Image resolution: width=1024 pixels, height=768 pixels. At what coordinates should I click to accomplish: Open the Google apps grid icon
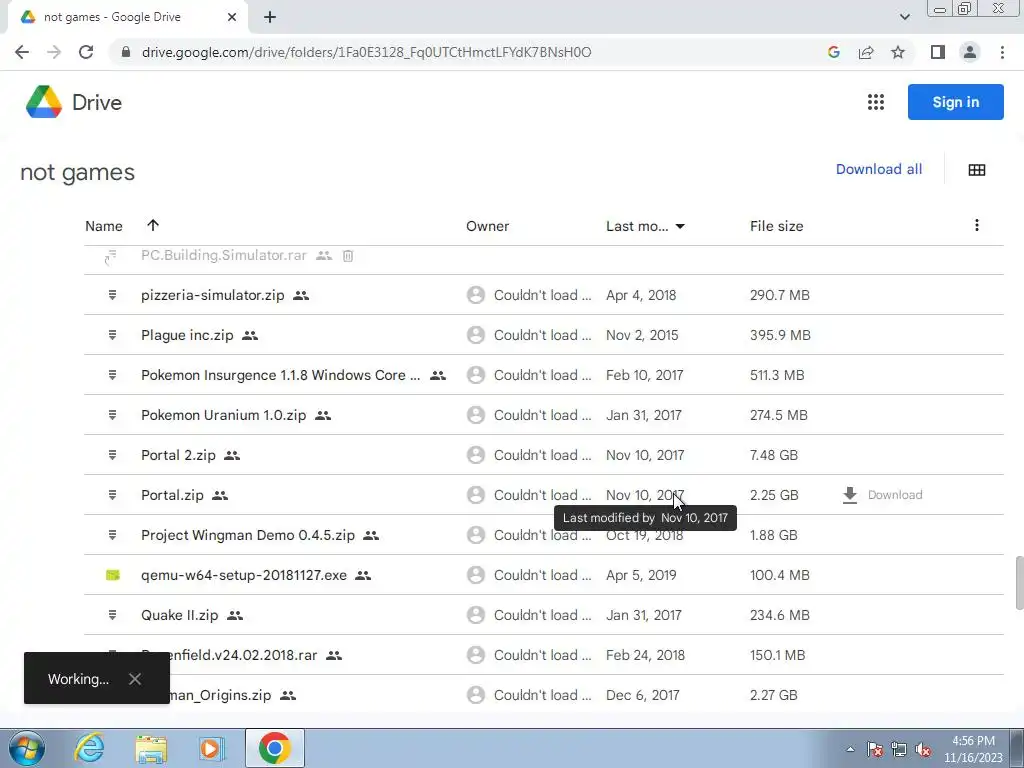(x=876, y=102)
